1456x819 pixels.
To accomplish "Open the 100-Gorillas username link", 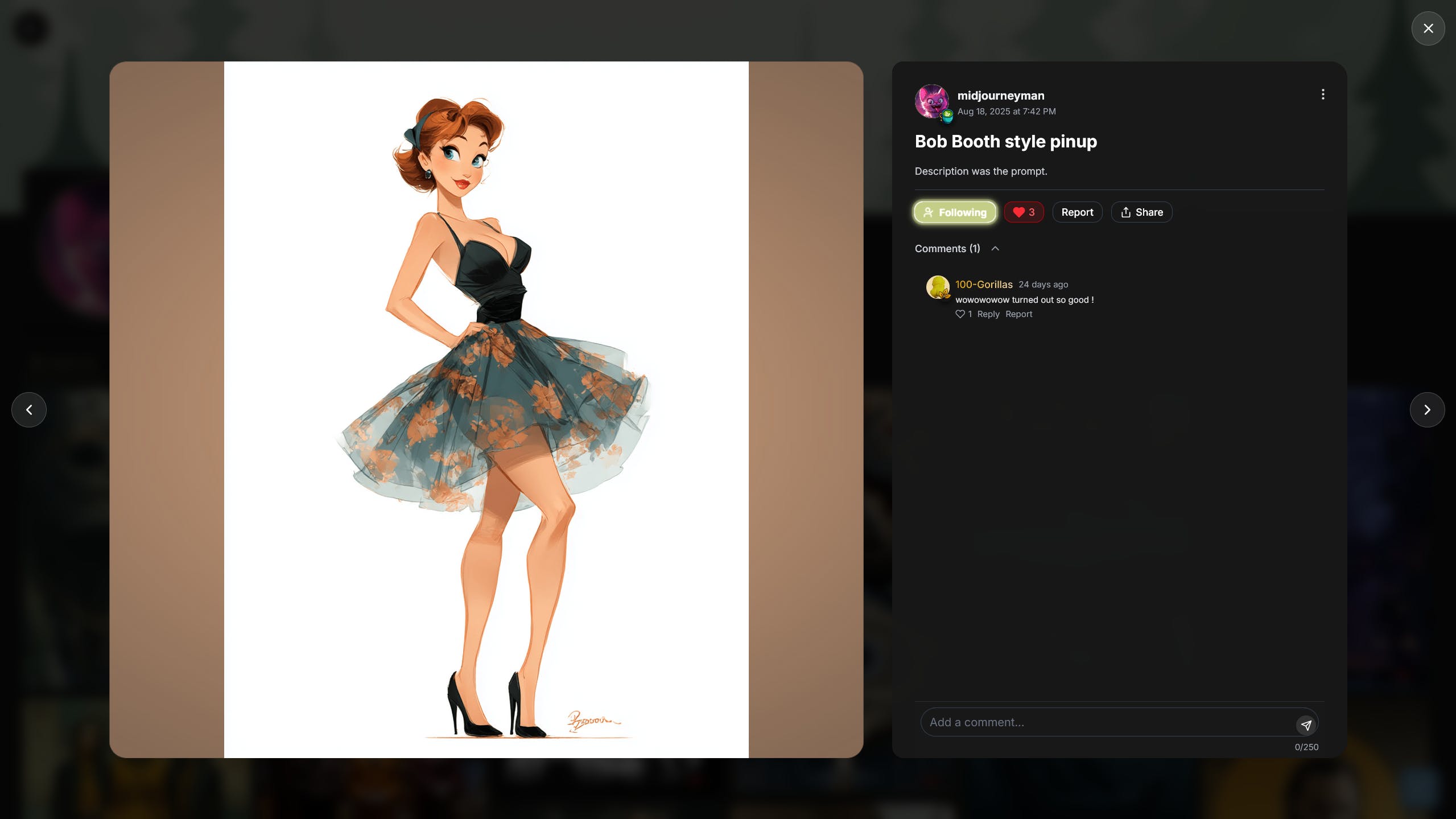I will coord(984,285).
